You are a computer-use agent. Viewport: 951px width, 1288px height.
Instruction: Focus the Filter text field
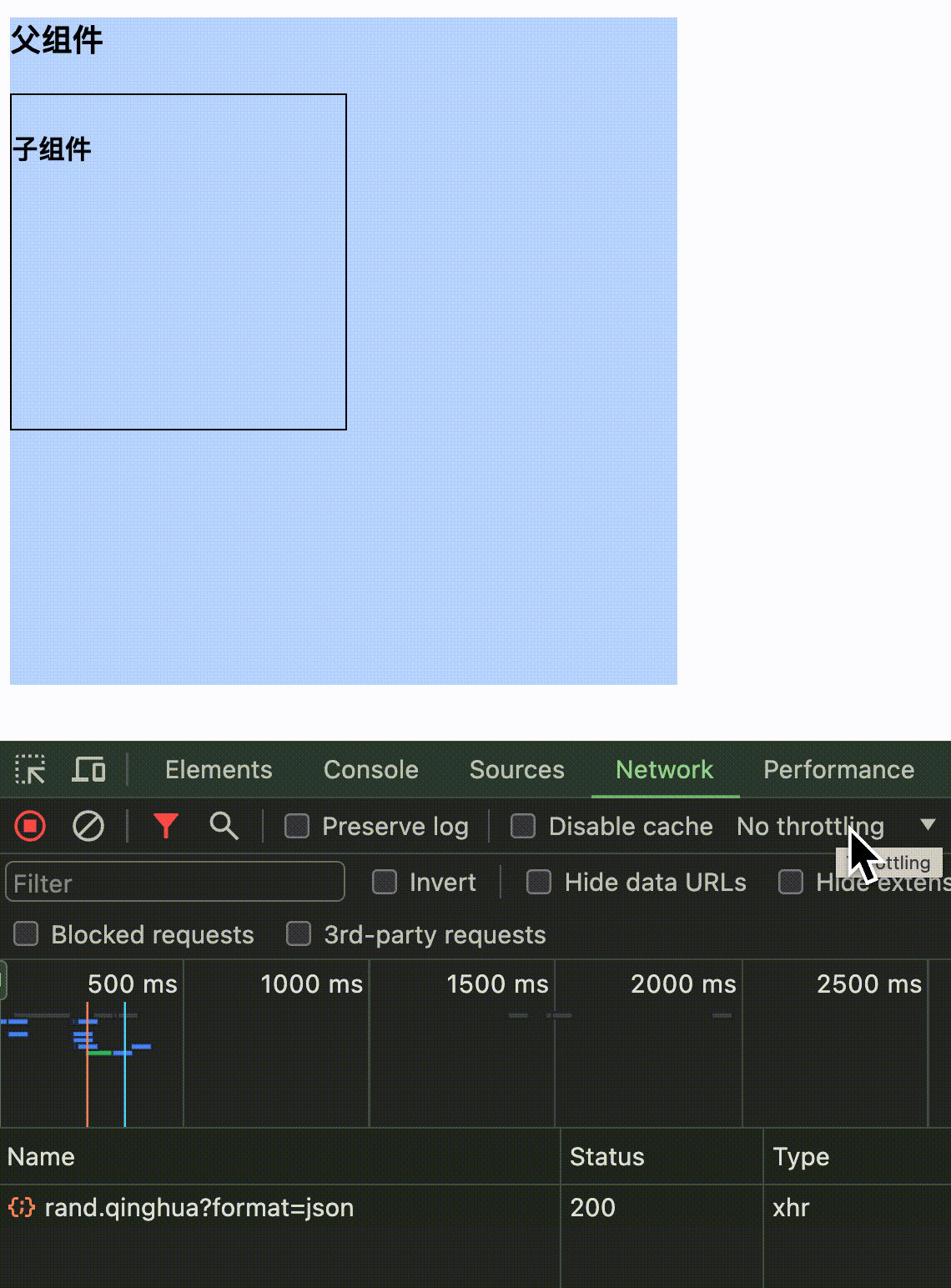[x=175, y=883]
